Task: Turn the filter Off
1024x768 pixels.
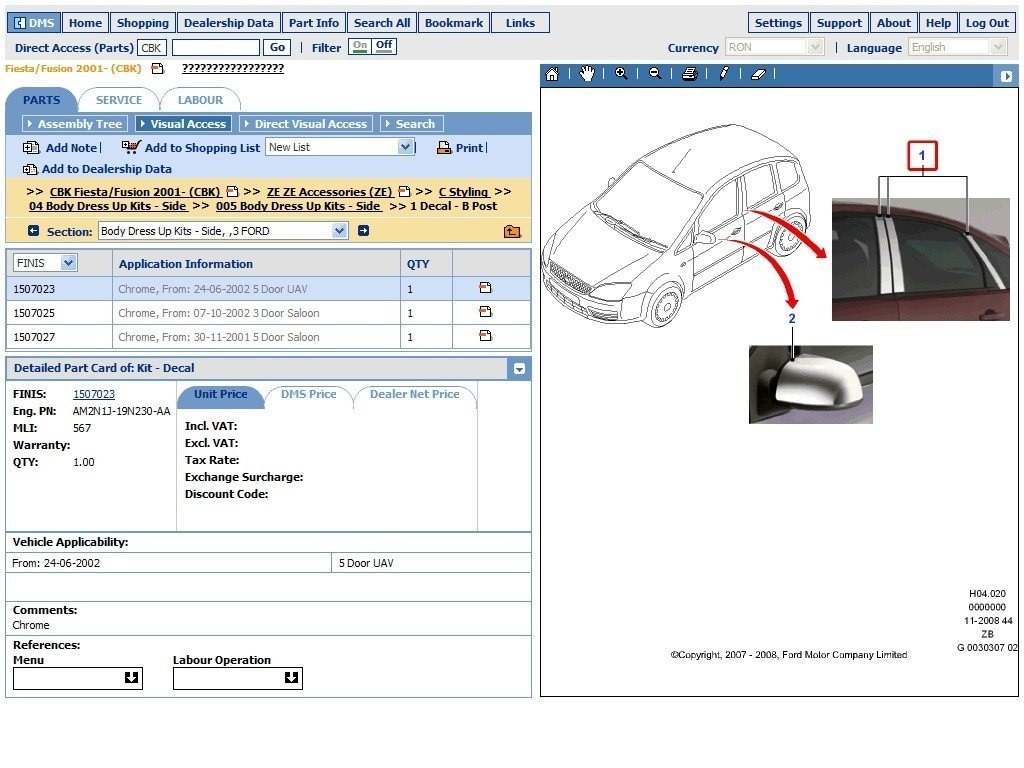Action: click(x=384, y=46)
